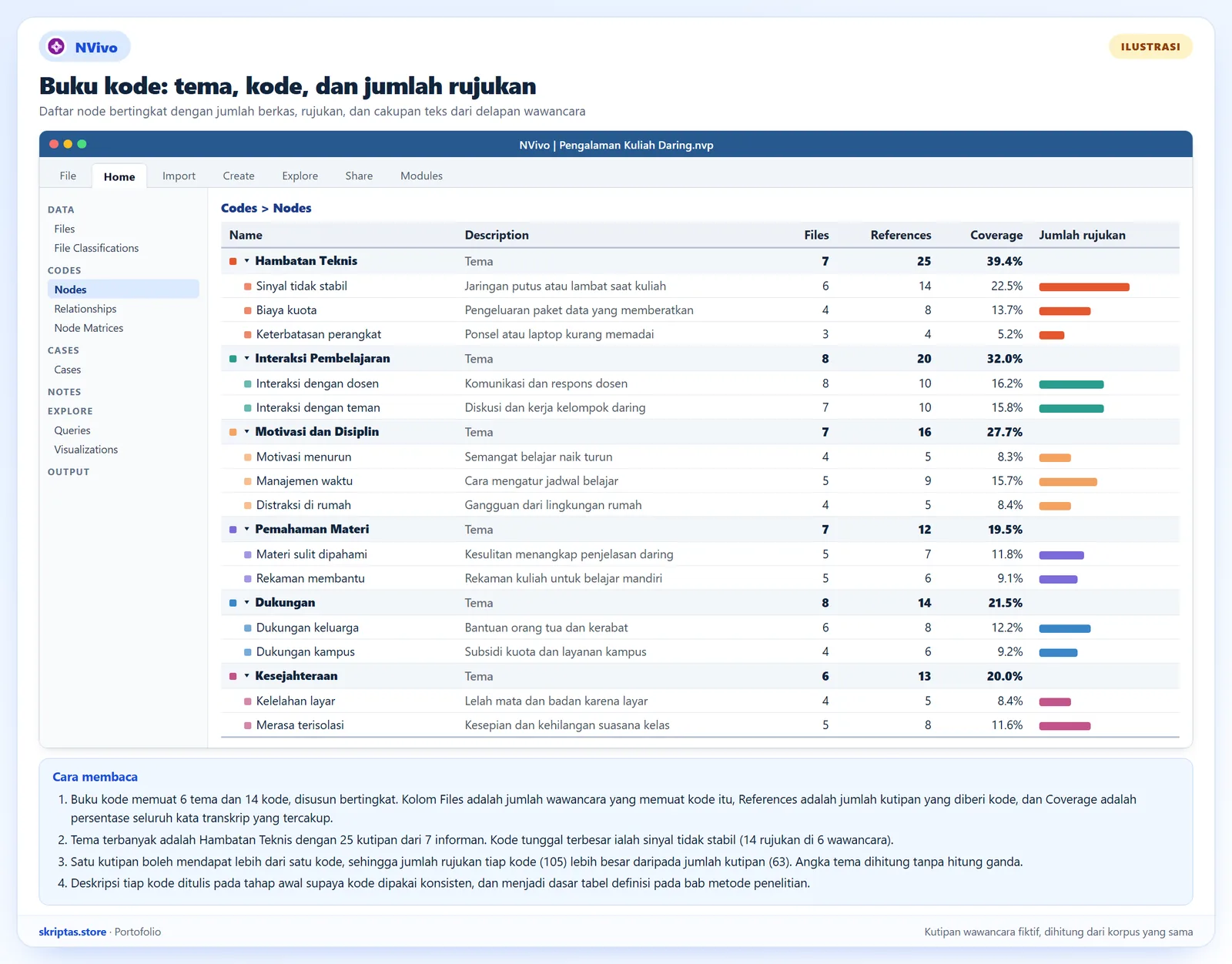
Task: Click the node icon beside Kelelahan layar
Action: 248,701
